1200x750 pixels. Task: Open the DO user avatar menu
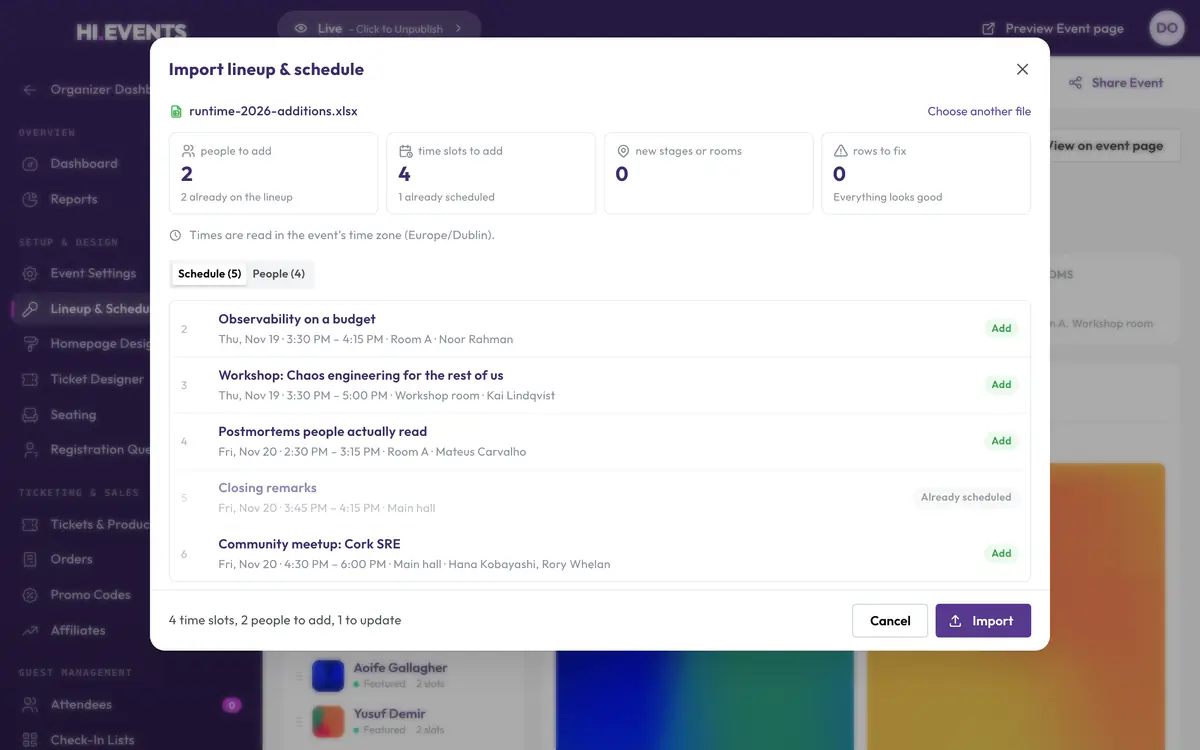coord(1167,29)
